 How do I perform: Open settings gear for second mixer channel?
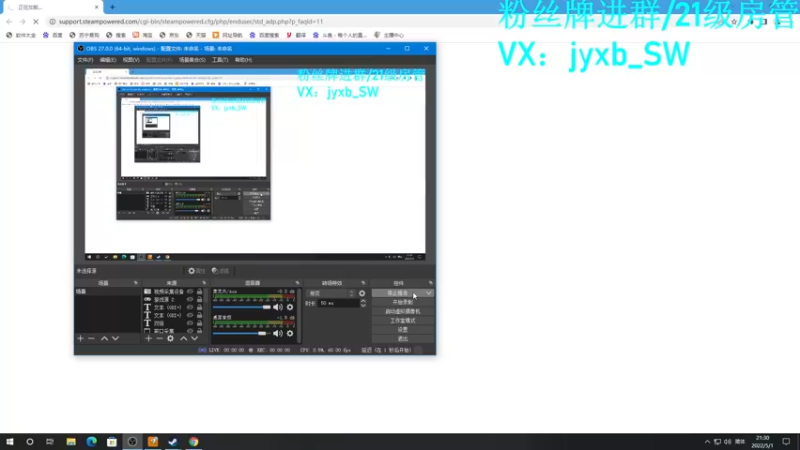pyautogui.click(x=290, y=333)
